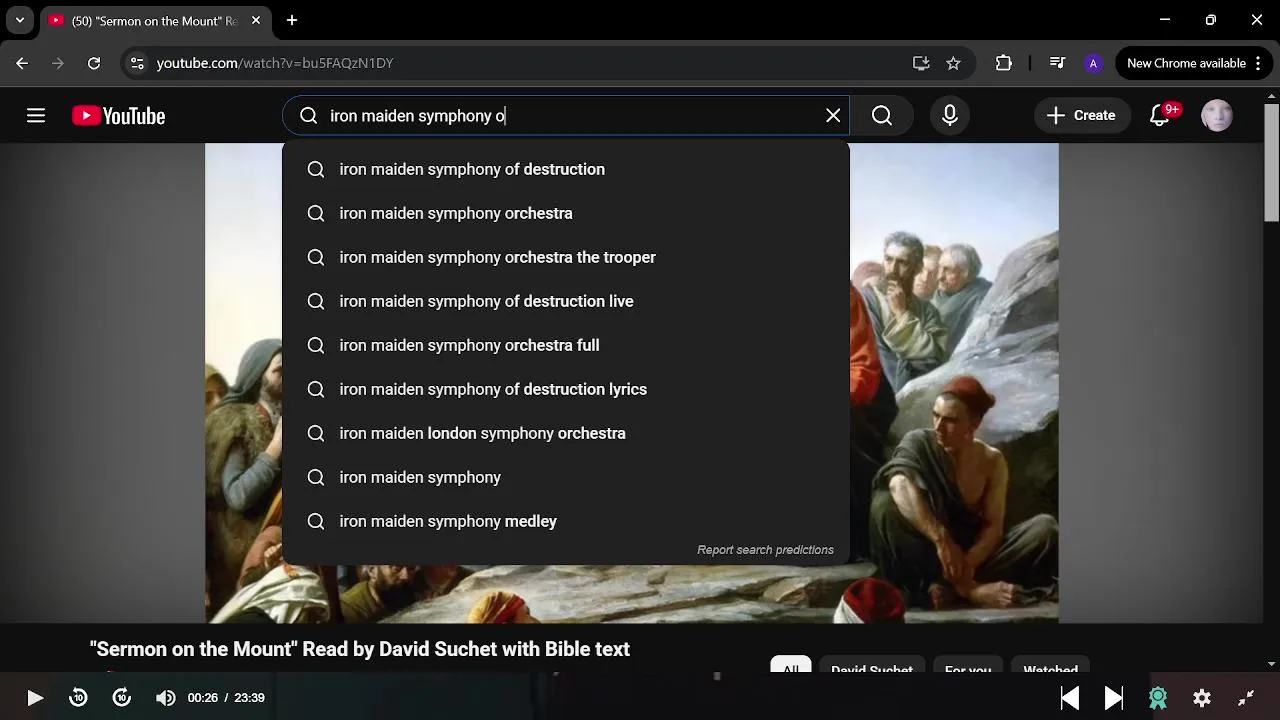Submit search with the magnifier button

click(x=882, y=116)
